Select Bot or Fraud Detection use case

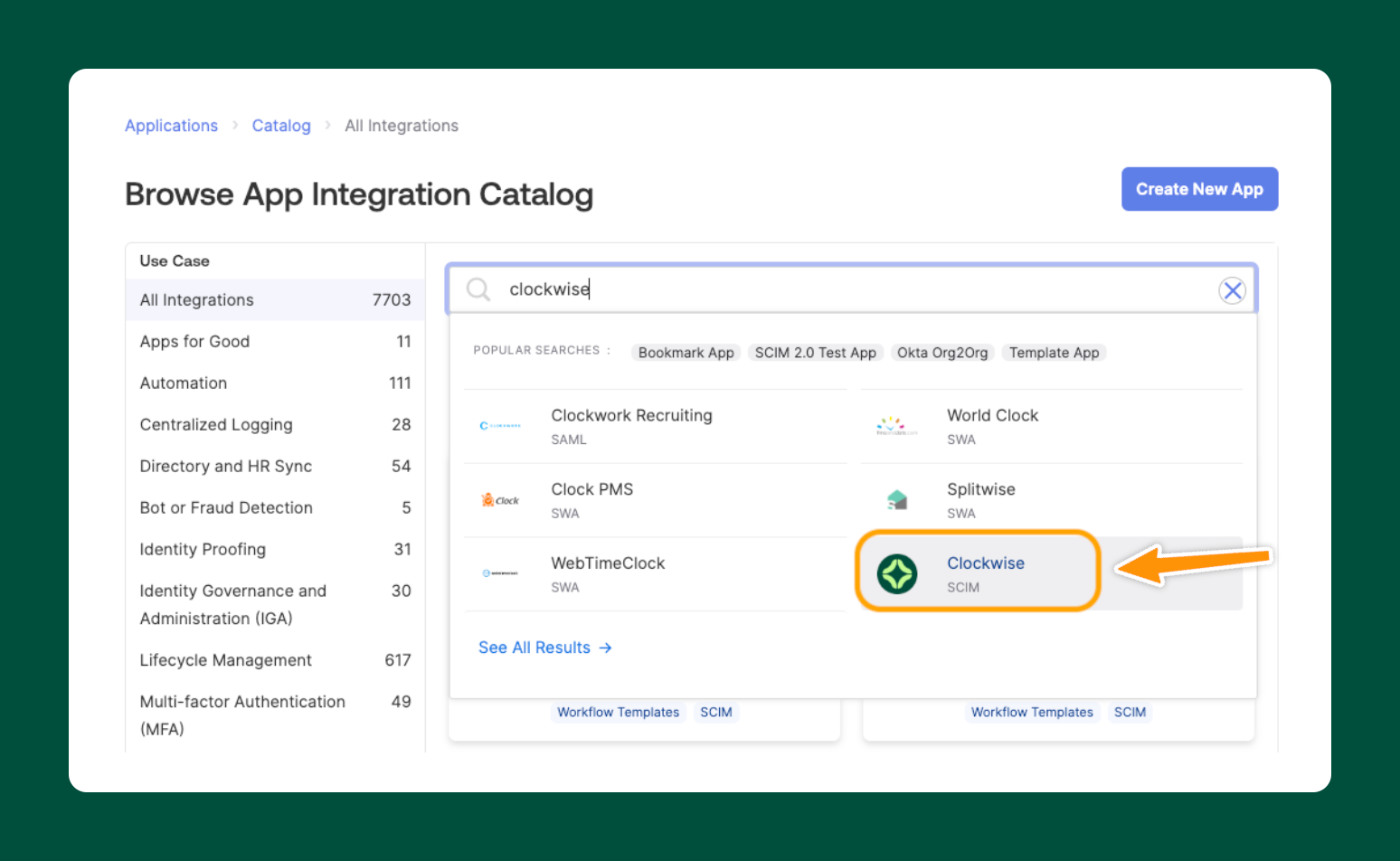pos(275,508)
